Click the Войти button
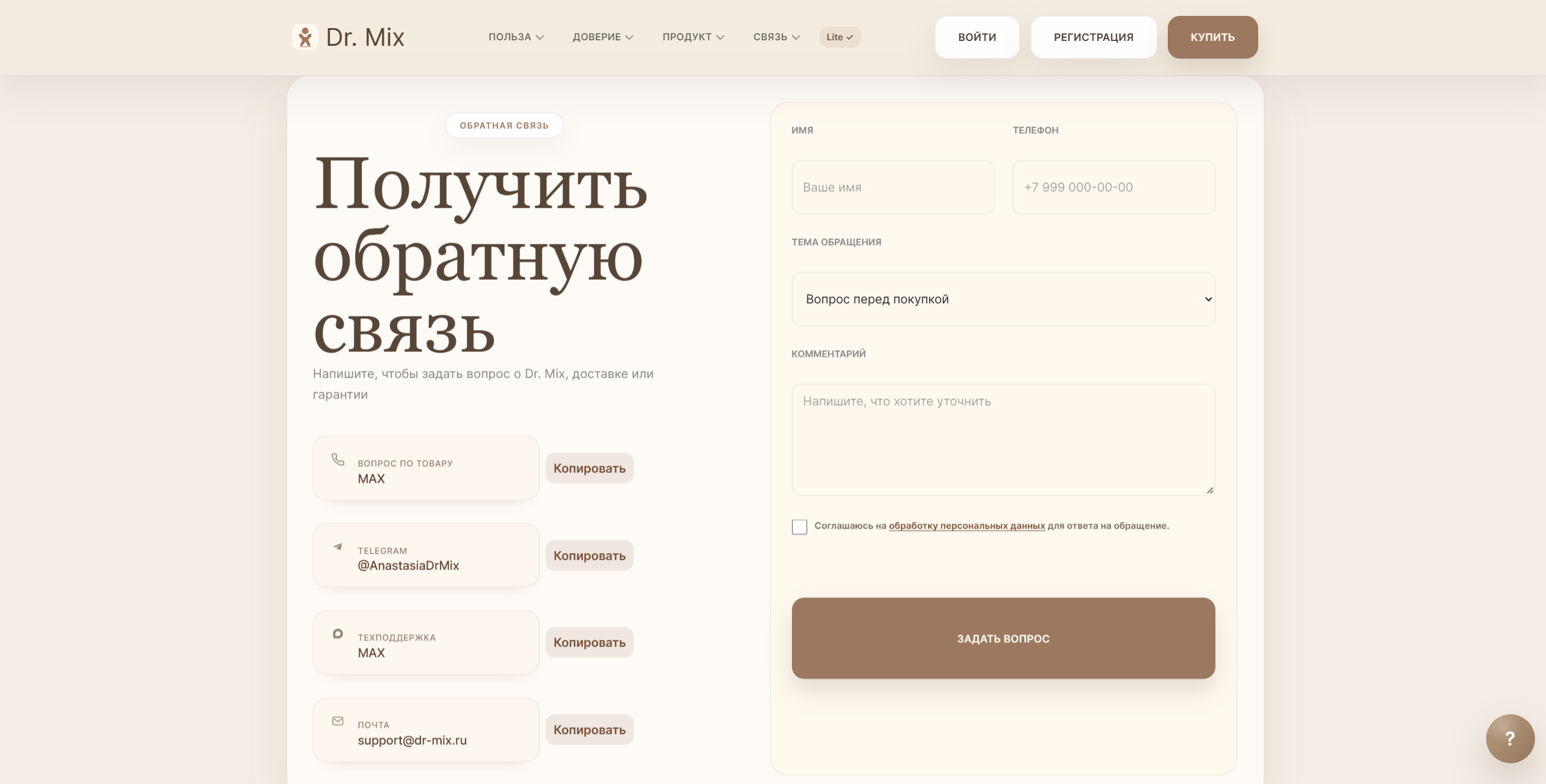This screenshot has width=1546, height=784. [977, 37]
